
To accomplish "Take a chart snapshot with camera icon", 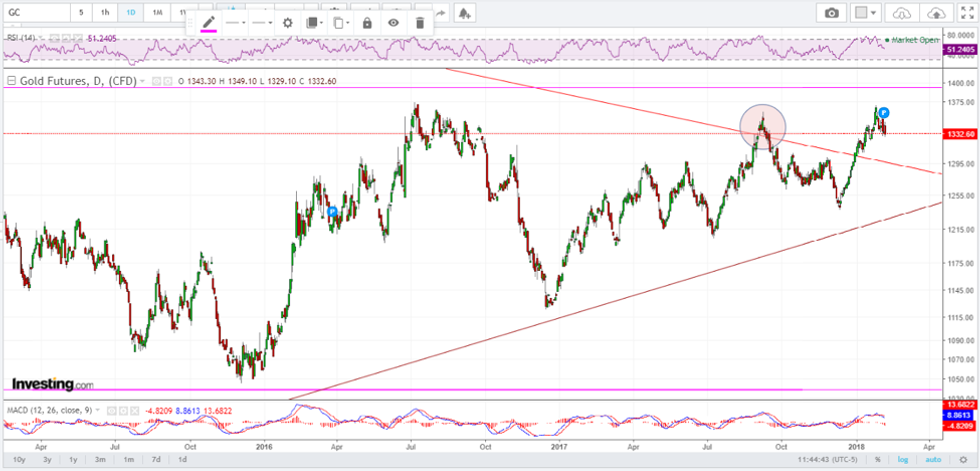I will (830, 13).
